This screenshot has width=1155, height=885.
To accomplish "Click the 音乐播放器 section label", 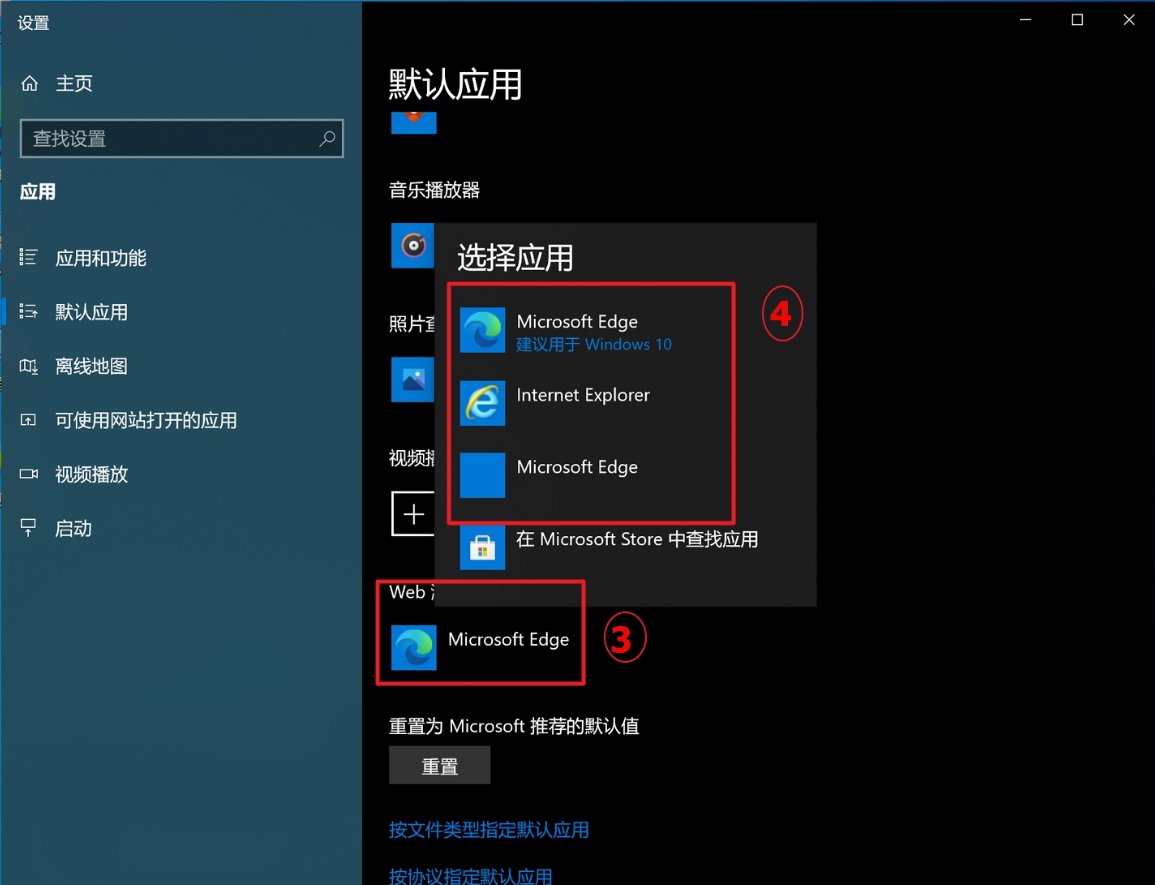I will coord(435,190).
